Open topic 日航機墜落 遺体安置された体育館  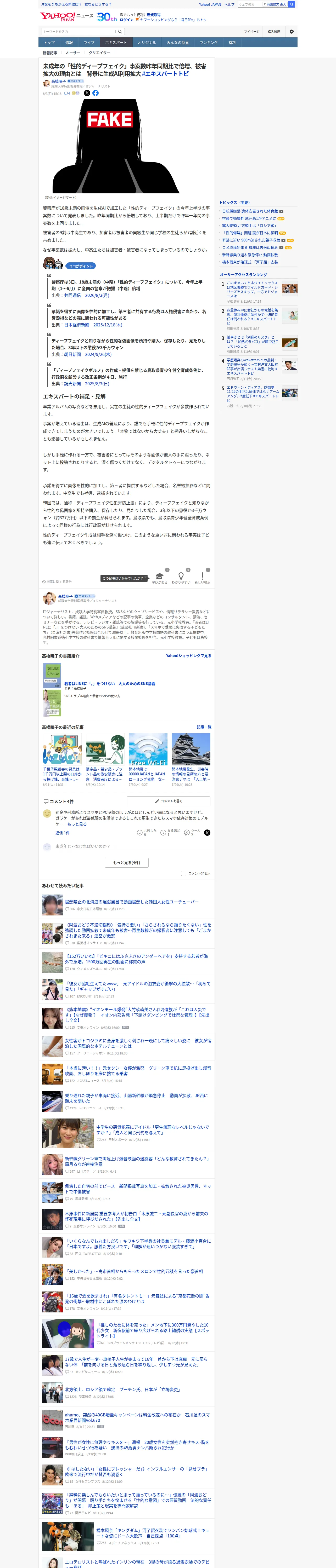[x=250, y=211]
